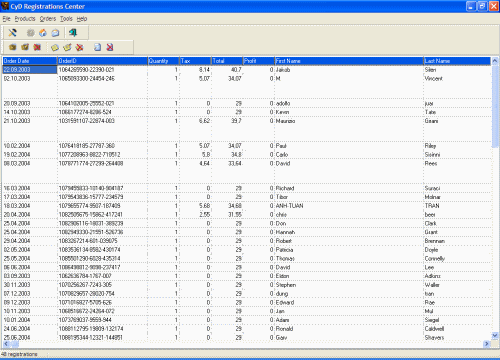Open the Tools menu
Image resolution: width=500 pixels, height=360 pixels.
pyautogui.click(x=66, y=19)
